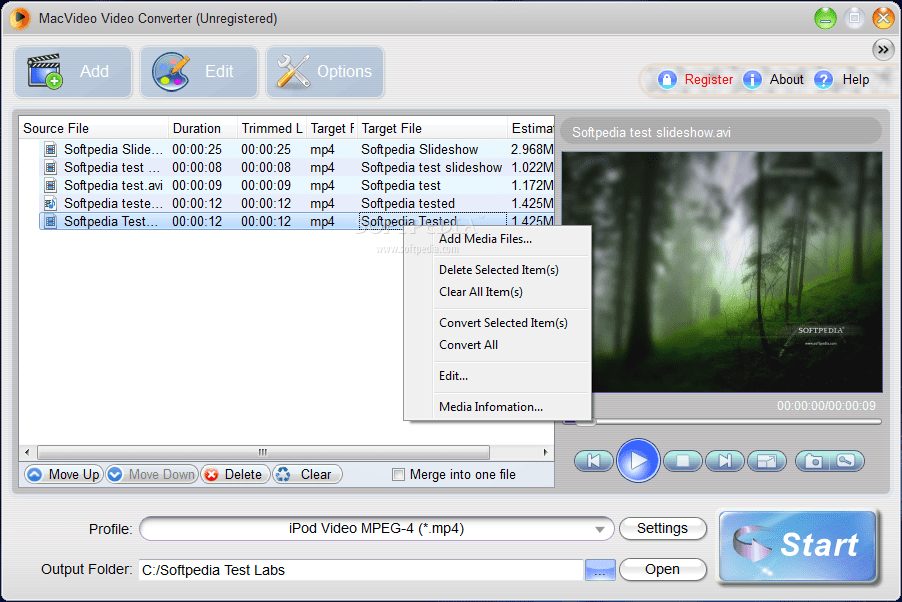Click the Delete item icon
The height and width of the screenshot is (602, 902).
(x=212, y=474)
